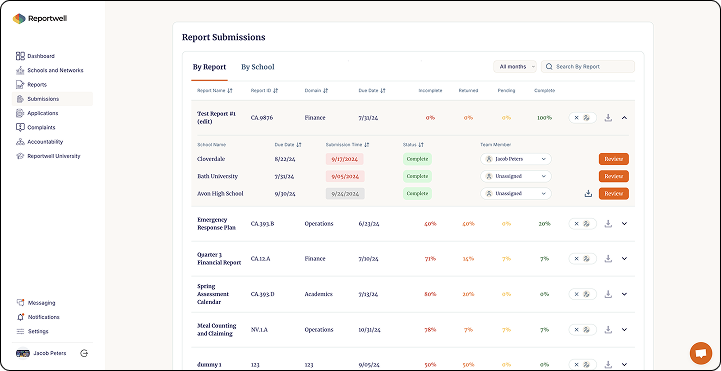Screen dimensions: 721x371
Task: Click the team icon in Quarter 3 Financial pill
Action: click(587, 259)
